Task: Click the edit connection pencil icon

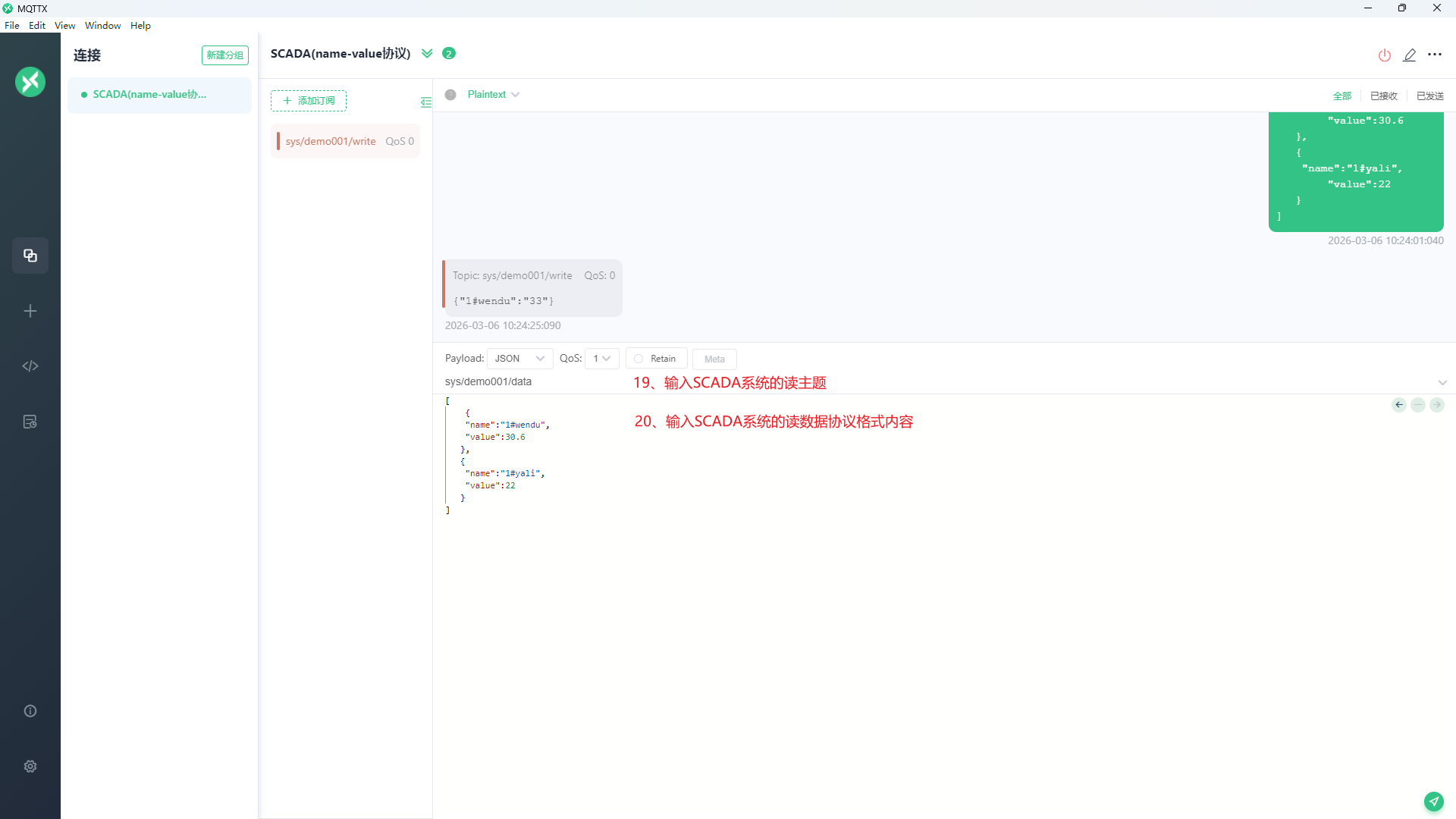Action: pyautogui.click(x=1410, y=55)
